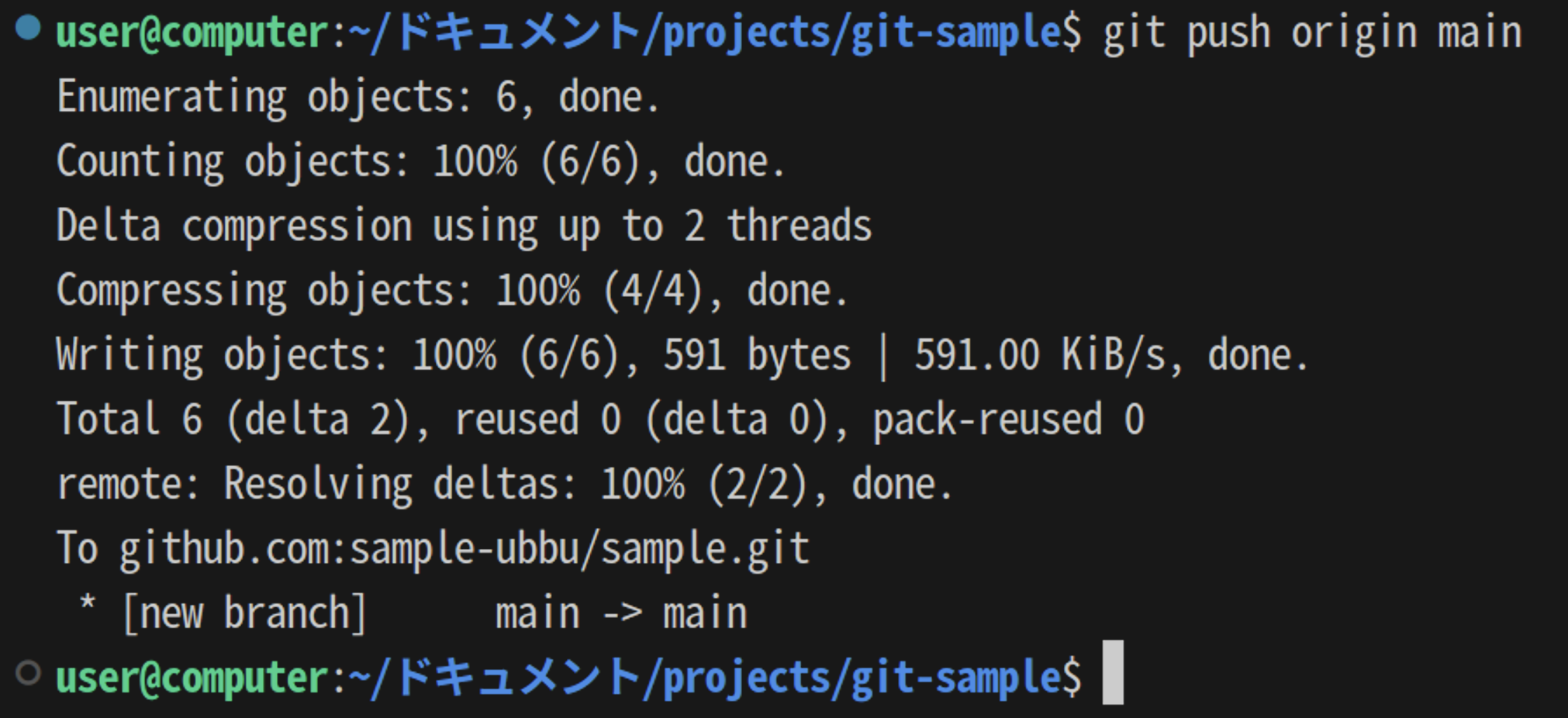Click the '591.00 KiB/s' transfer speed text
The height and width of the screenshot is (718, 1568).
[1039, 355]
